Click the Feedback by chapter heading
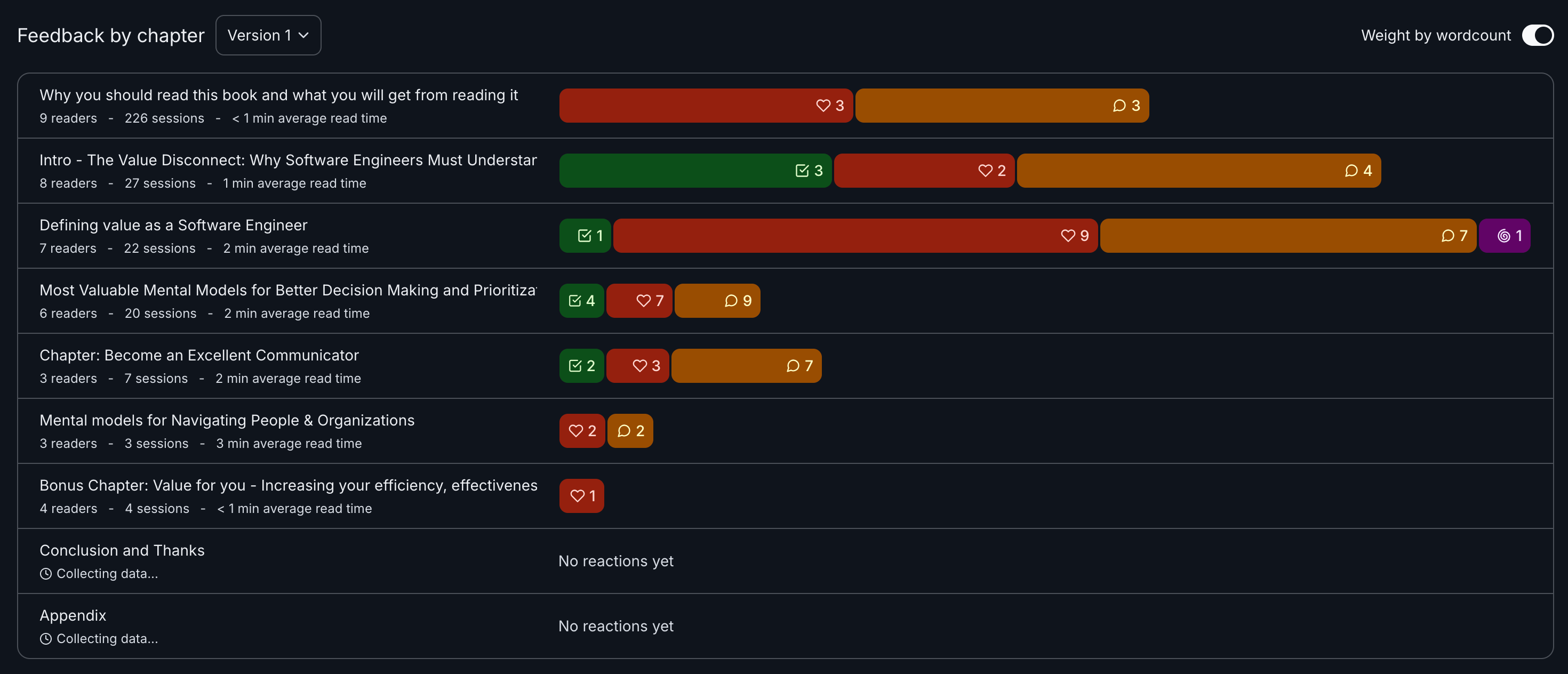Viewport: 1568px width, 674px height. tap(111, 35)
